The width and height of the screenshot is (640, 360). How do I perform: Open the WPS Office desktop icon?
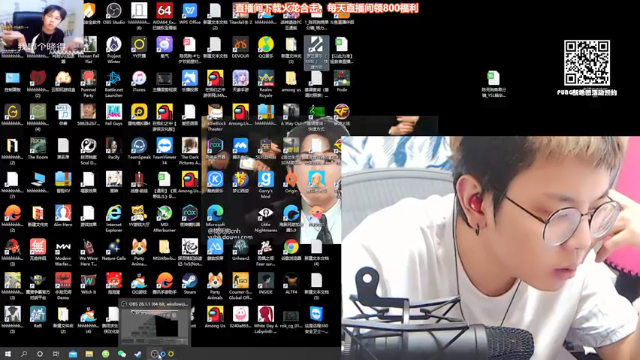[190, 13]
